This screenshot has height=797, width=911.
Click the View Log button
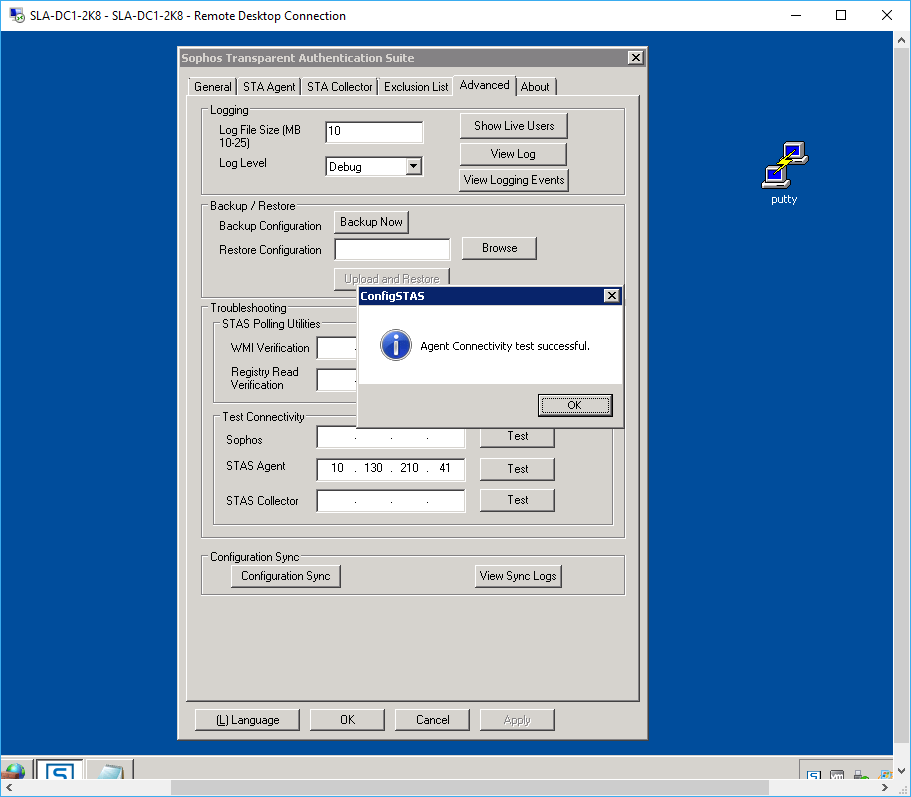tap(513, 154)
